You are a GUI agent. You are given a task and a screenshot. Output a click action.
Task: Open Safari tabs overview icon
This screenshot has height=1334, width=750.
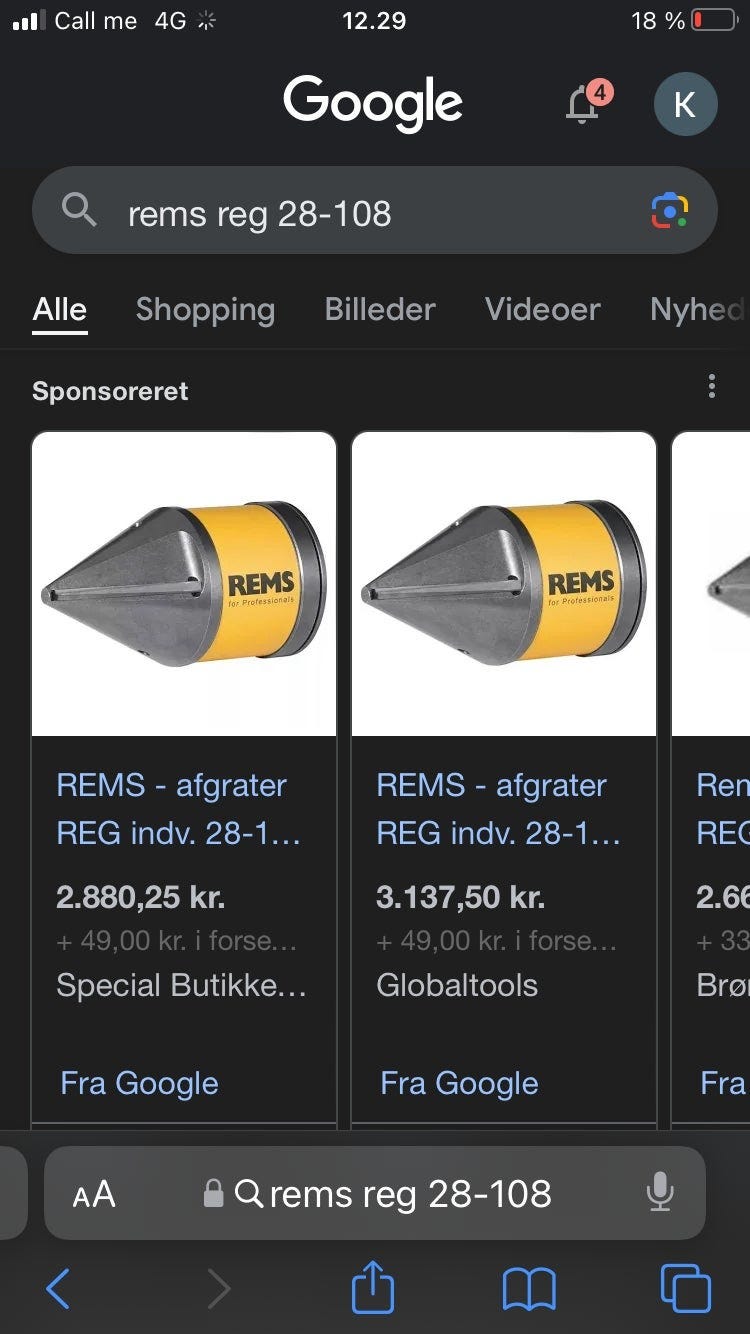(x=685, y=1288)
